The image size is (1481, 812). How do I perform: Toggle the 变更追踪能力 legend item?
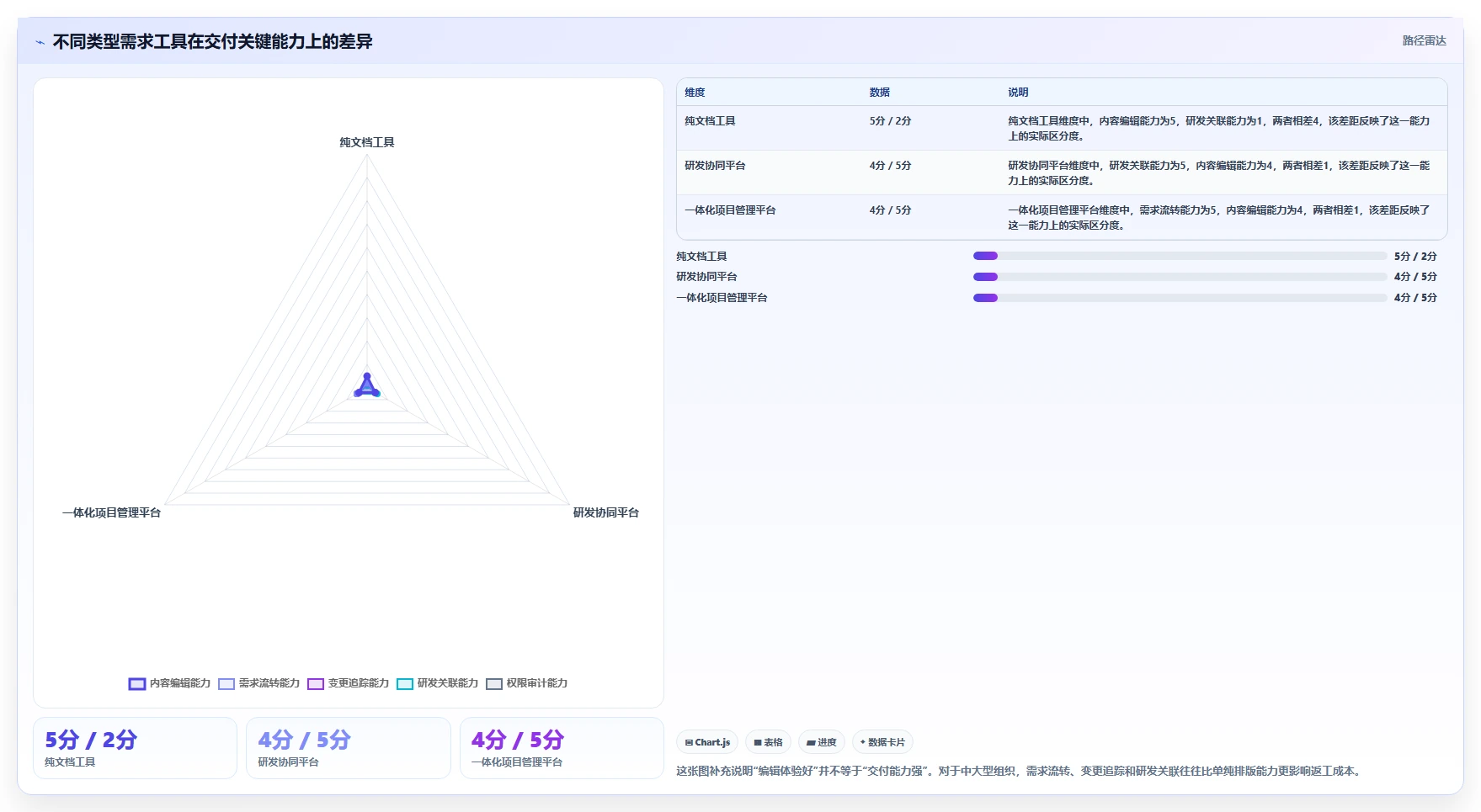click(348, 683)
